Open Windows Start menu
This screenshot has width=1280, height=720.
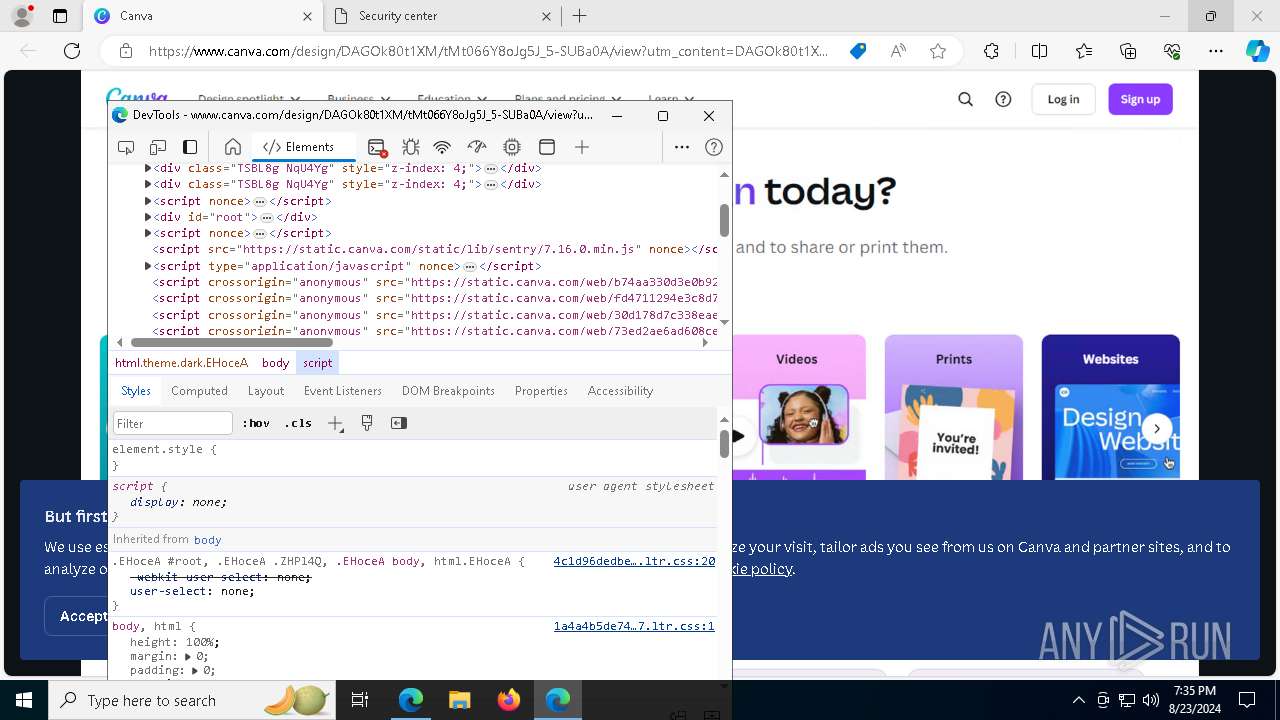click(24, 700)
